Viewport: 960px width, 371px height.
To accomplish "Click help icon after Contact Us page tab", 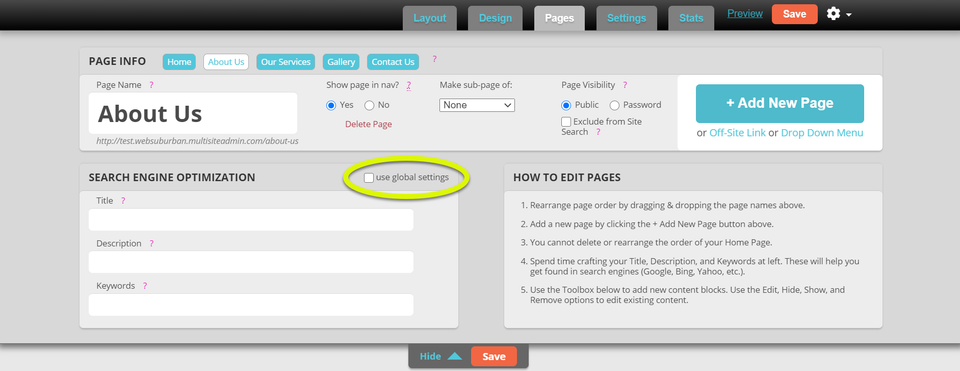I will [x=435, y=59].
